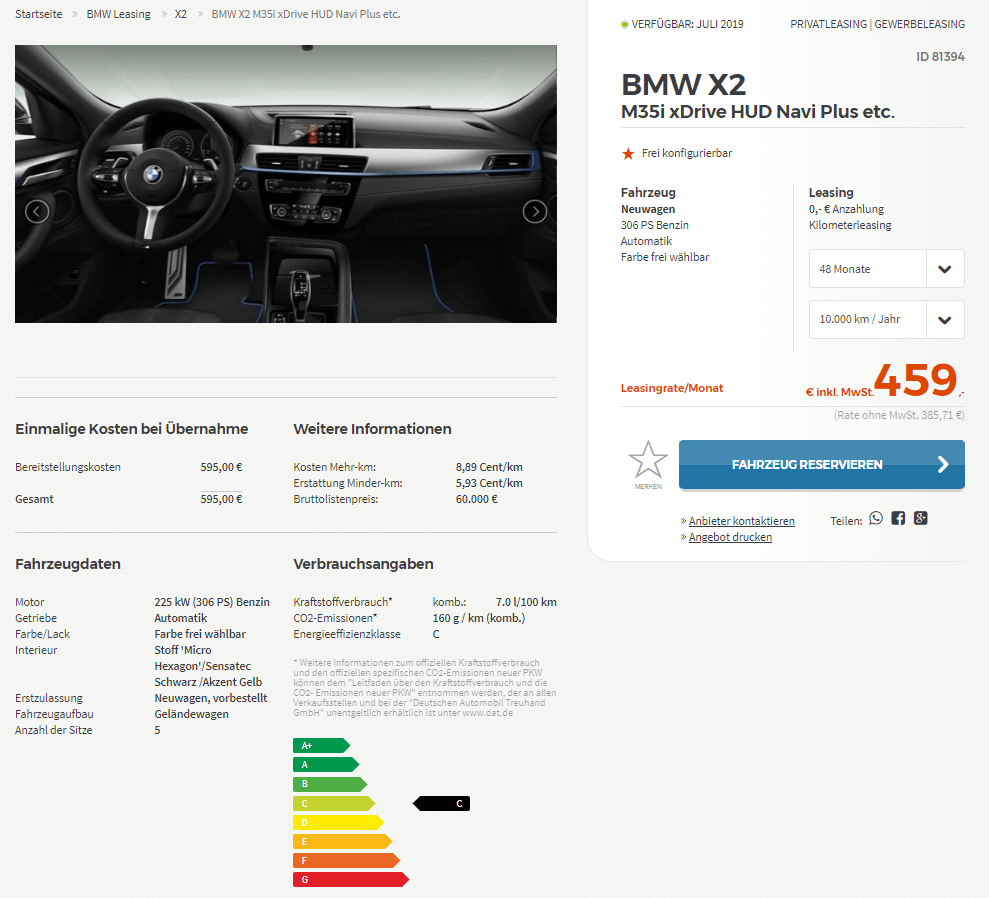
Task: Click '225 kW (306 PS) Benzin' motor value
Action: (212, 602)
